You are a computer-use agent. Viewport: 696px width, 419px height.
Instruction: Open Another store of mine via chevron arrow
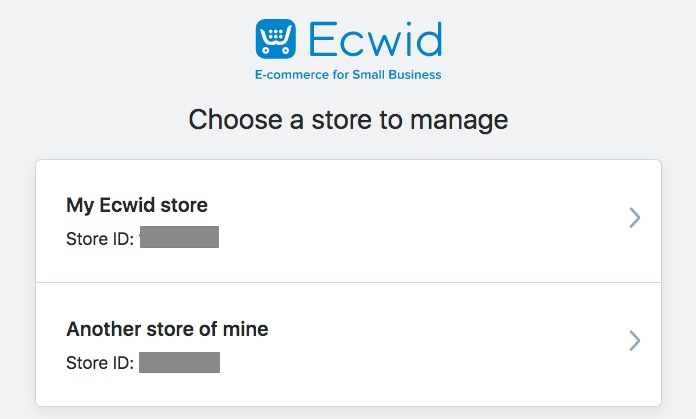pyautogui.click(x=635, y=341)
